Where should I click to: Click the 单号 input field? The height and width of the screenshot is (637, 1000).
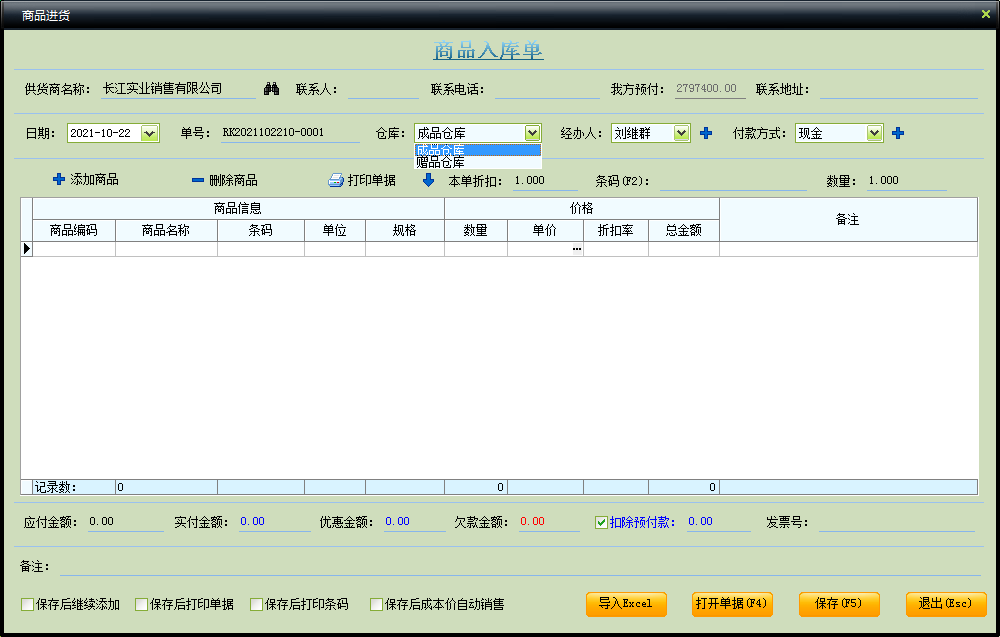(290, 133)
